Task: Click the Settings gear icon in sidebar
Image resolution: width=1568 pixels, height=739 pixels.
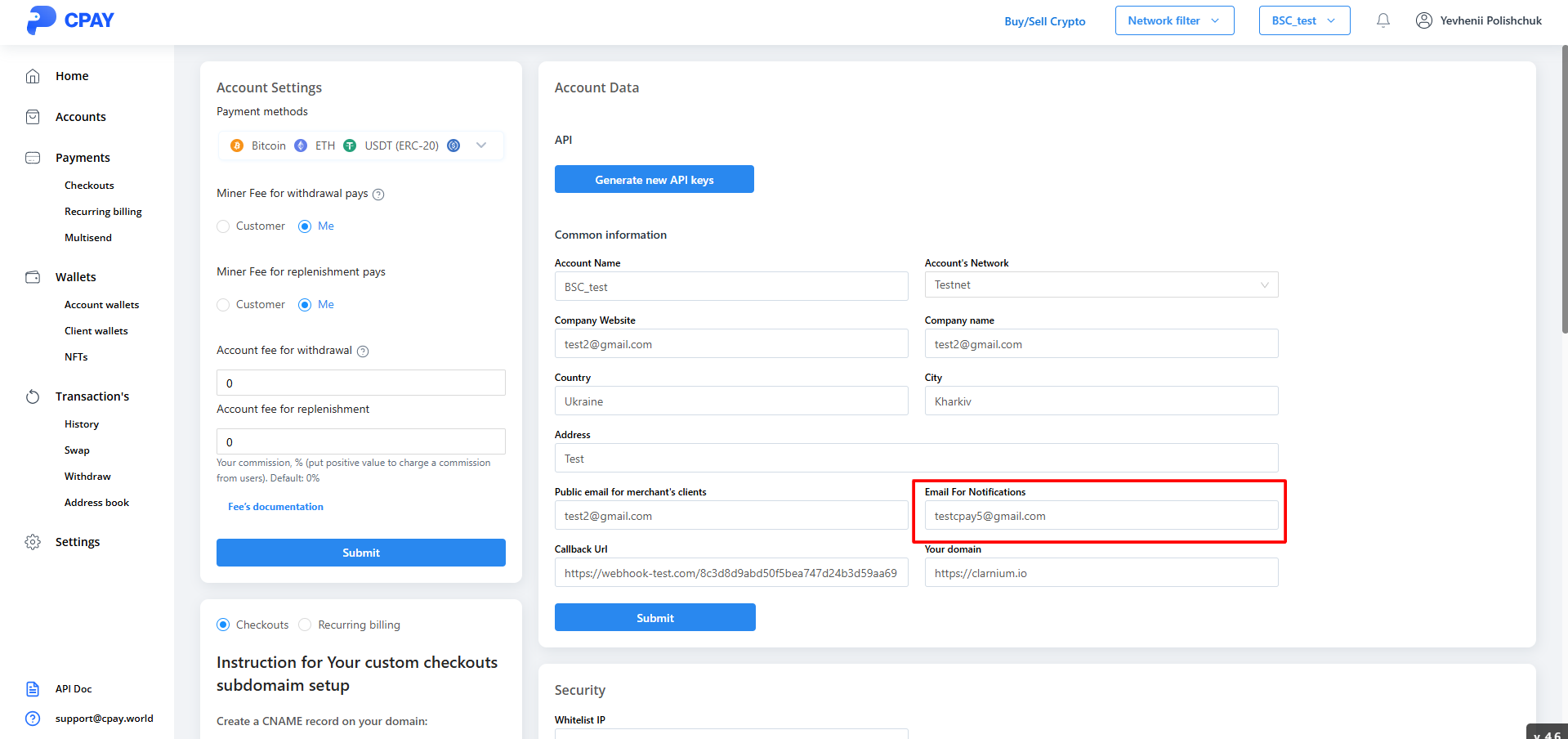Action: point(33,542)
